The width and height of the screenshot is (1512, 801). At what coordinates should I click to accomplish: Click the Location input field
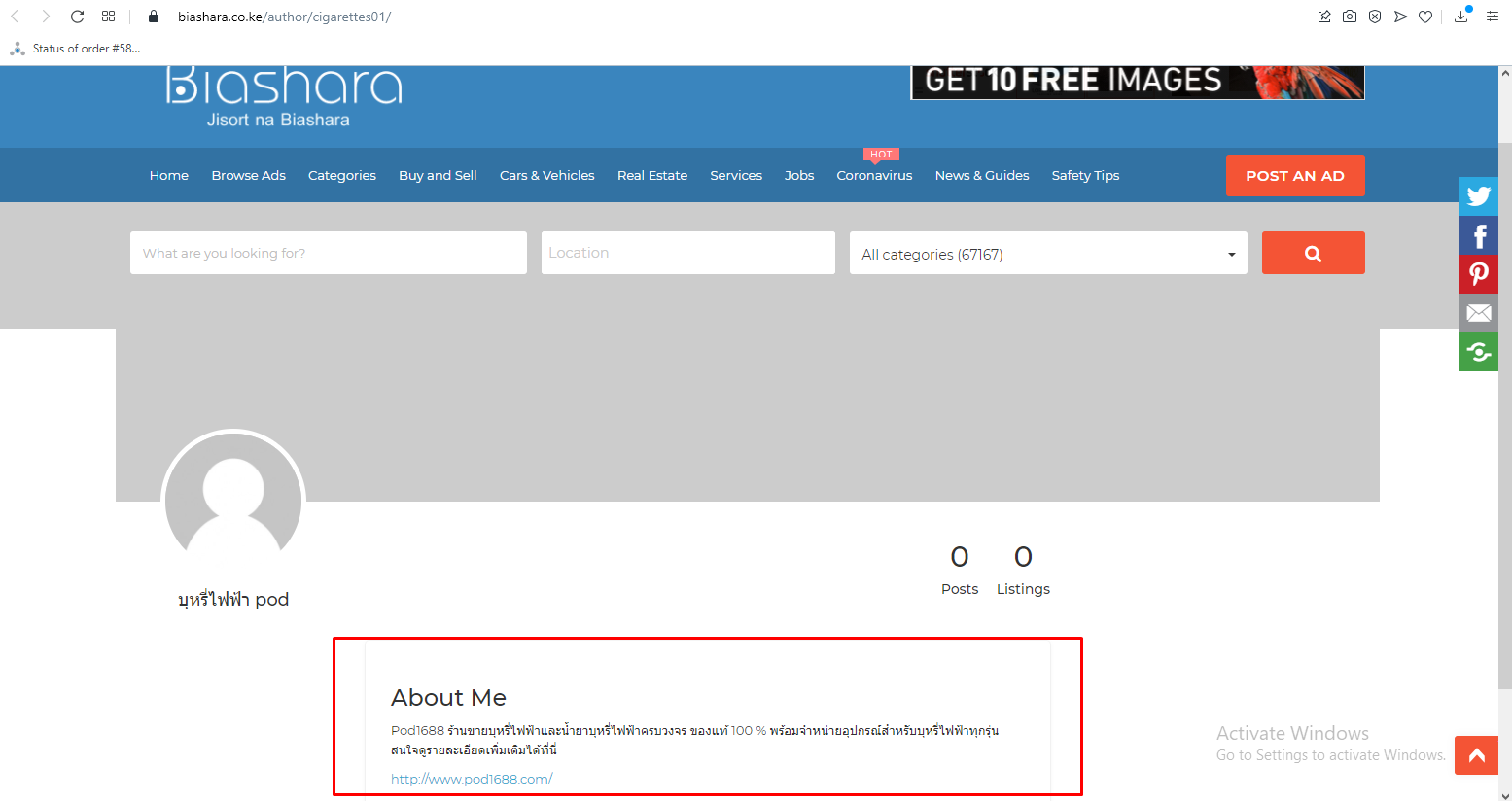[687, 253]
